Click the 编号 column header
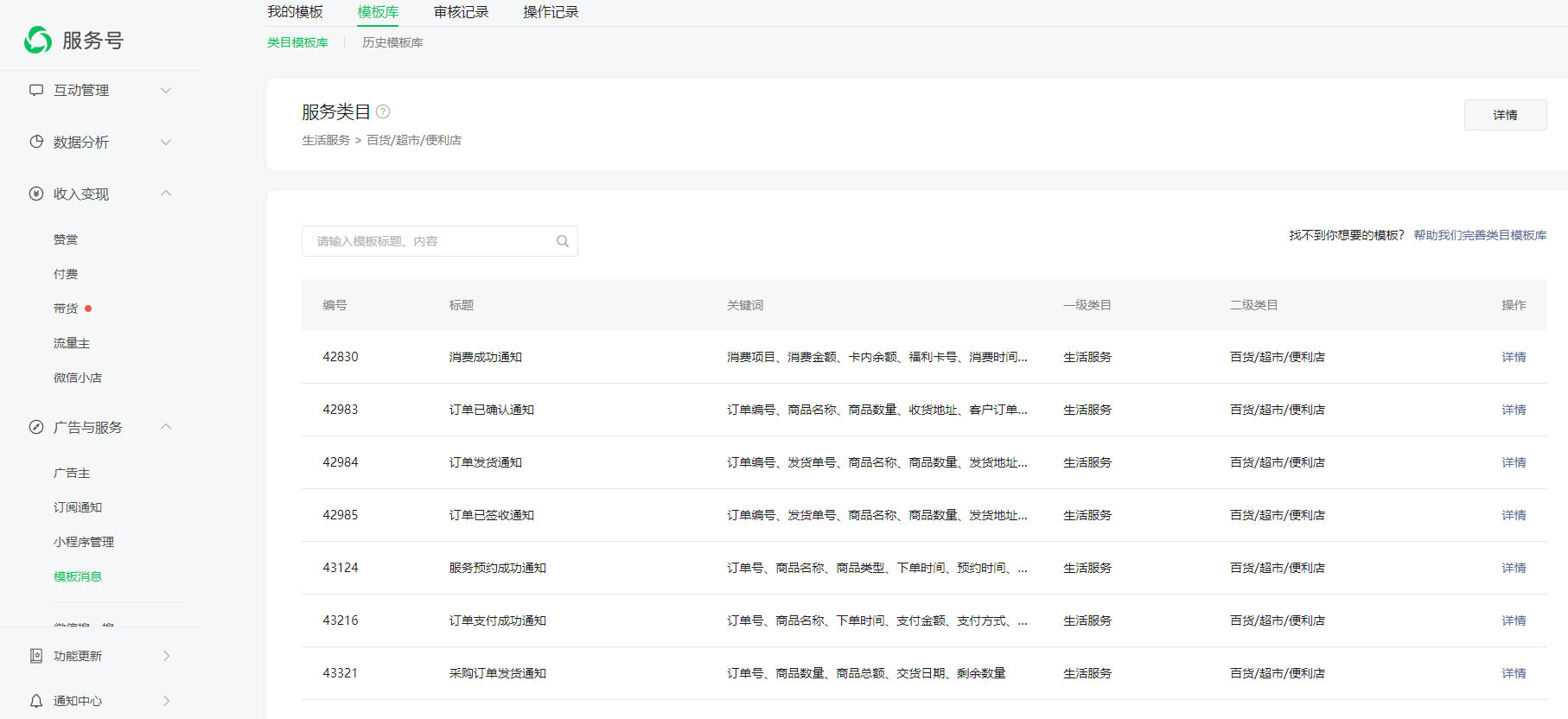 coord(335,305)
